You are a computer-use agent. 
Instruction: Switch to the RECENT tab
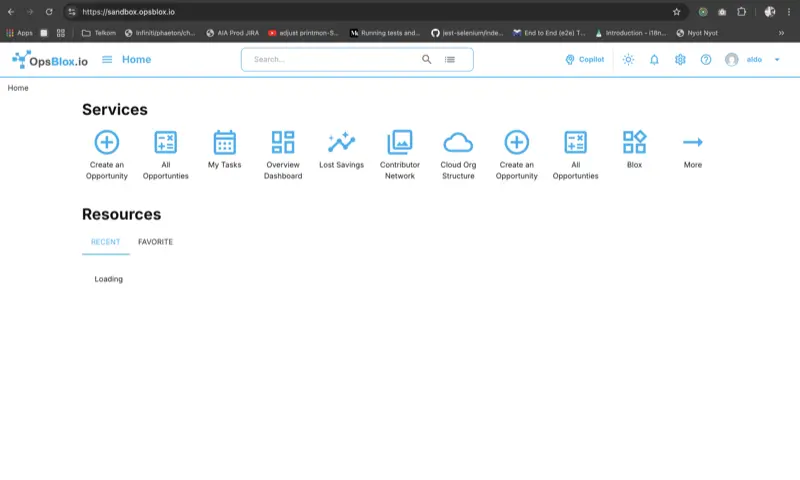point(106,242)
